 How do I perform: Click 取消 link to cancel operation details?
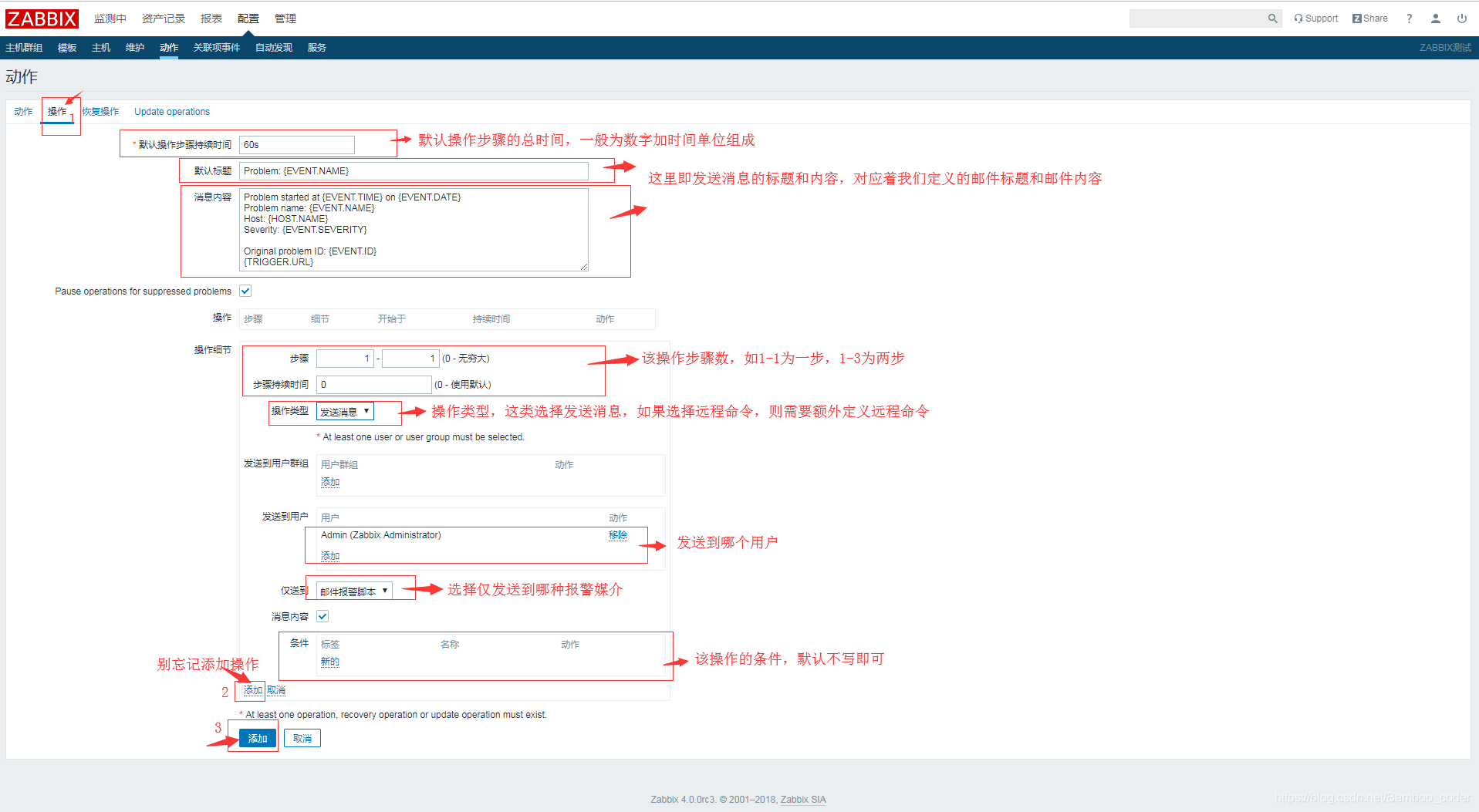tap(276, 690)
